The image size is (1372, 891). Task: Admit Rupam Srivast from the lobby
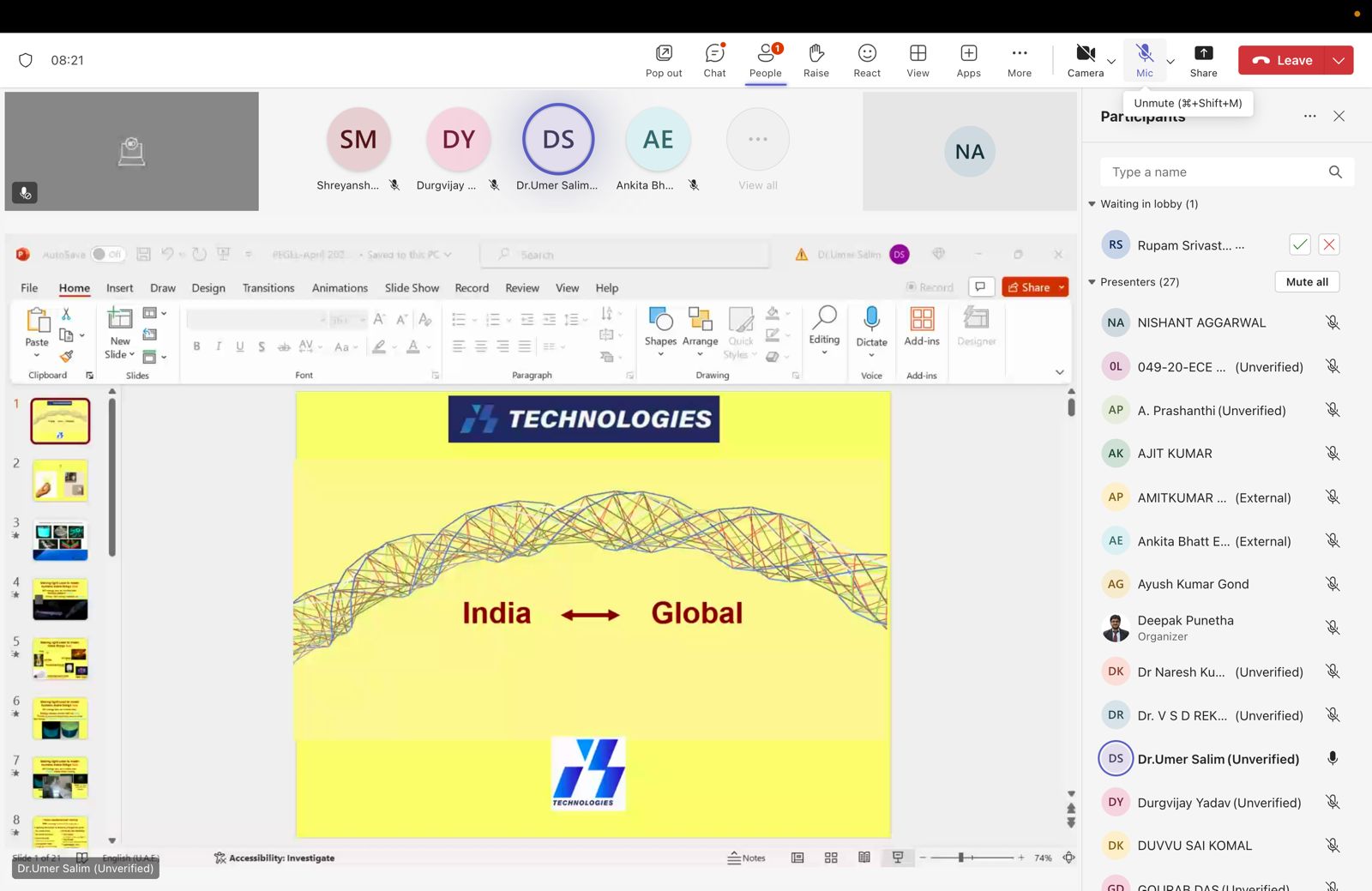click(x=1300, y=244)
